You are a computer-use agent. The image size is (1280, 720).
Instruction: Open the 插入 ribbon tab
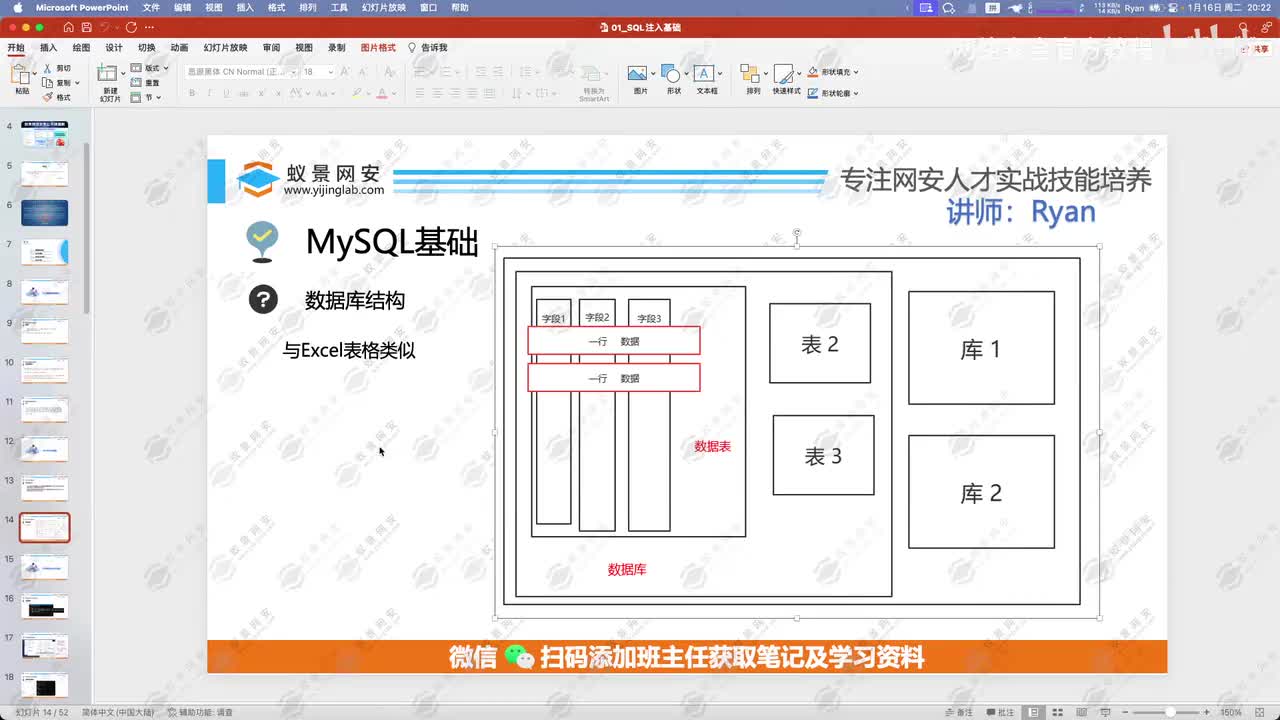click(48, 47)
